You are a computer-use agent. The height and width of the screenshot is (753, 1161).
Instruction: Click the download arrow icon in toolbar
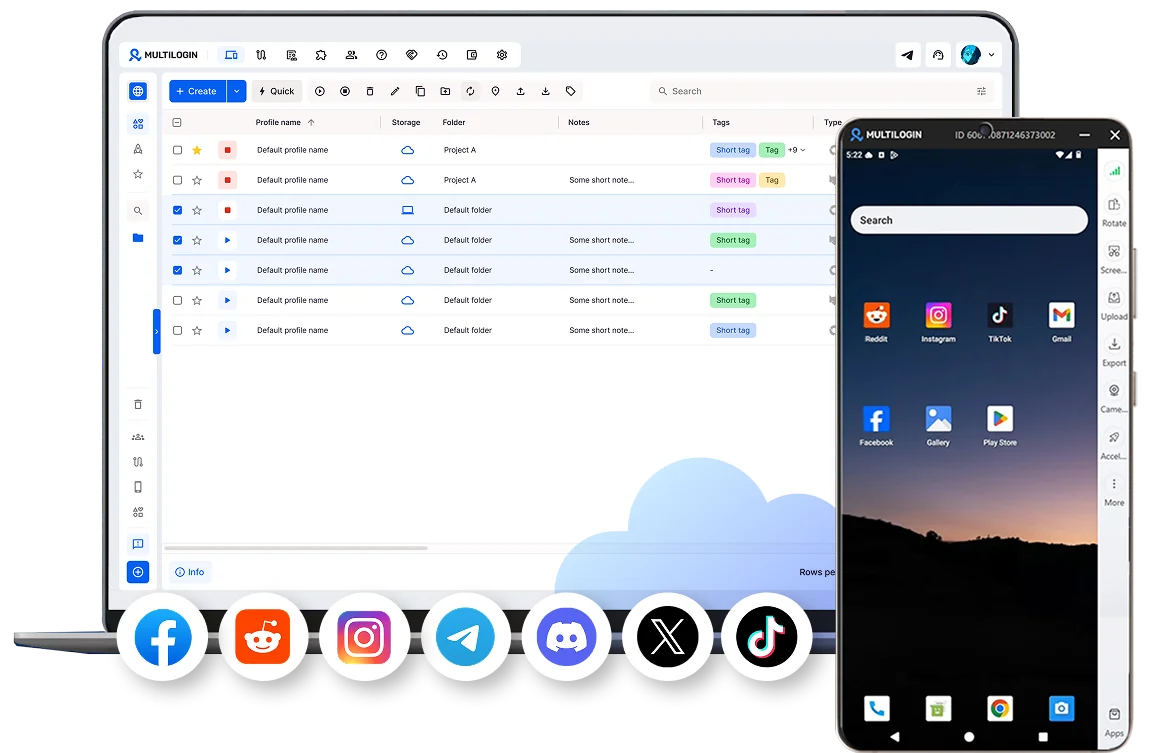tap(546, 91)
